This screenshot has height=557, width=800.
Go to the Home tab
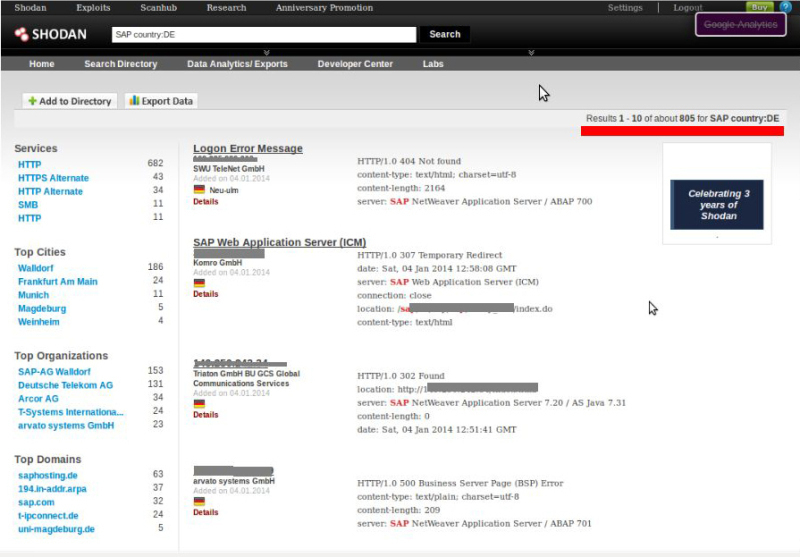click(x=41, y=64)
